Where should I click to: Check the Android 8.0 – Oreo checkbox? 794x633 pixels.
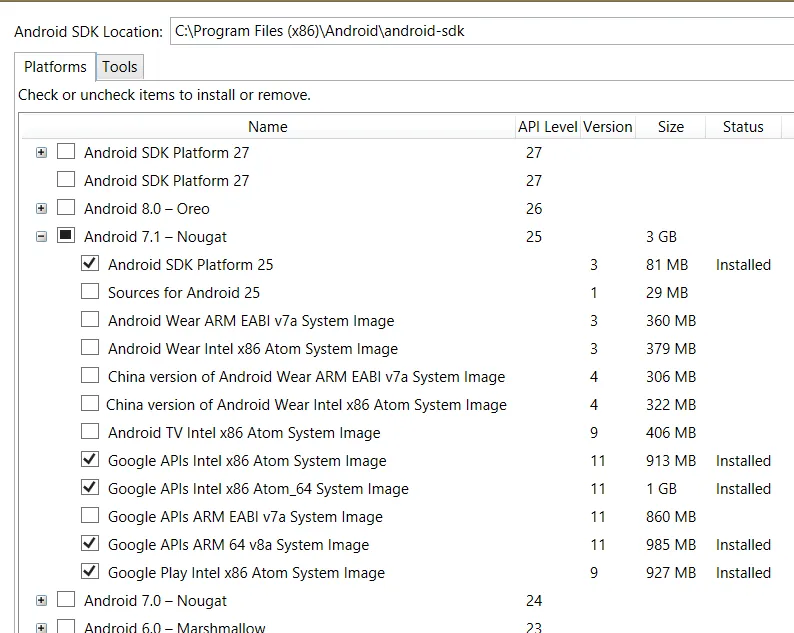(66, 209)
